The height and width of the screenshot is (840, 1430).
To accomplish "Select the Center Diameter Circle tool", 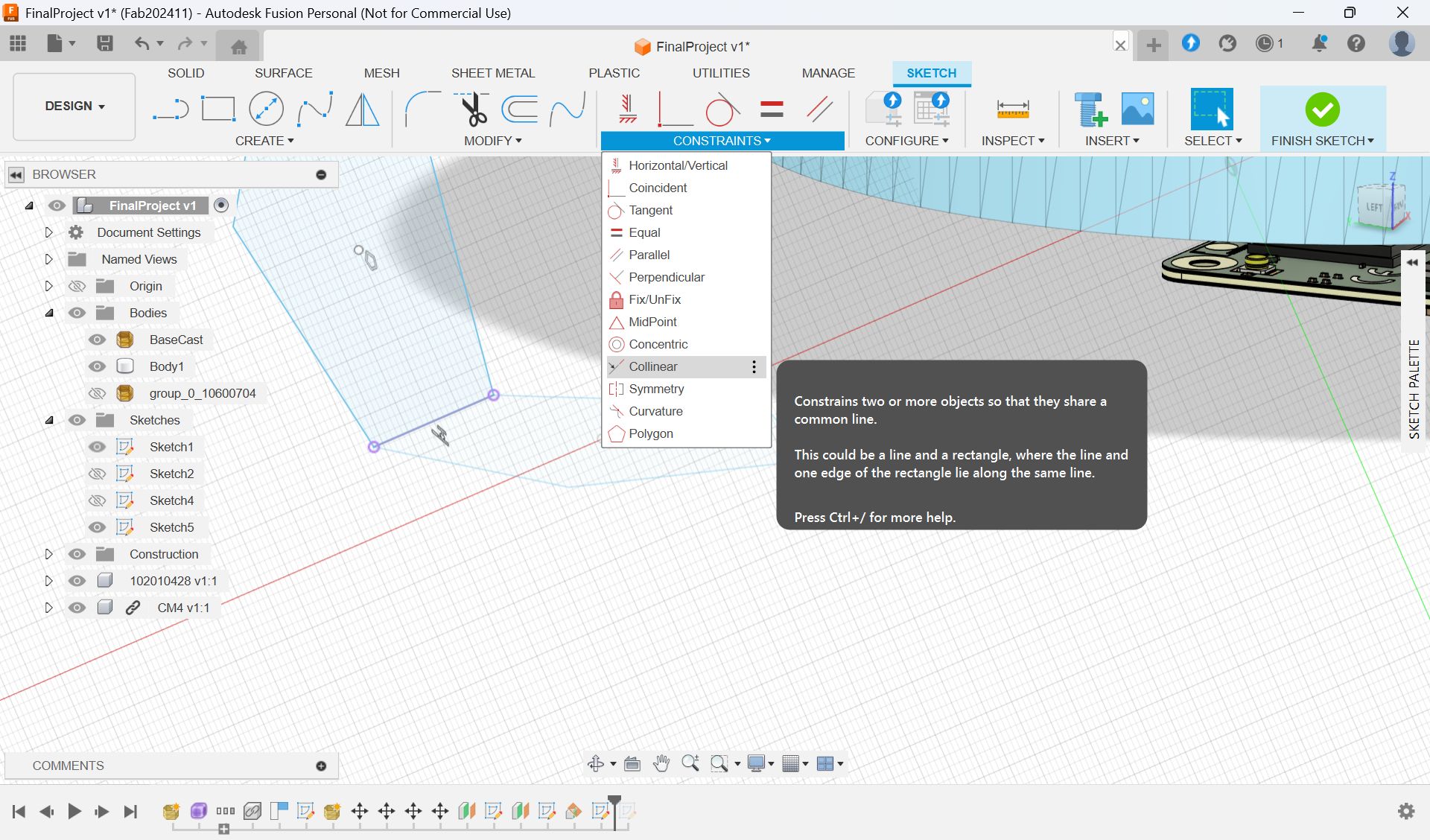I will tap(266, 109).
